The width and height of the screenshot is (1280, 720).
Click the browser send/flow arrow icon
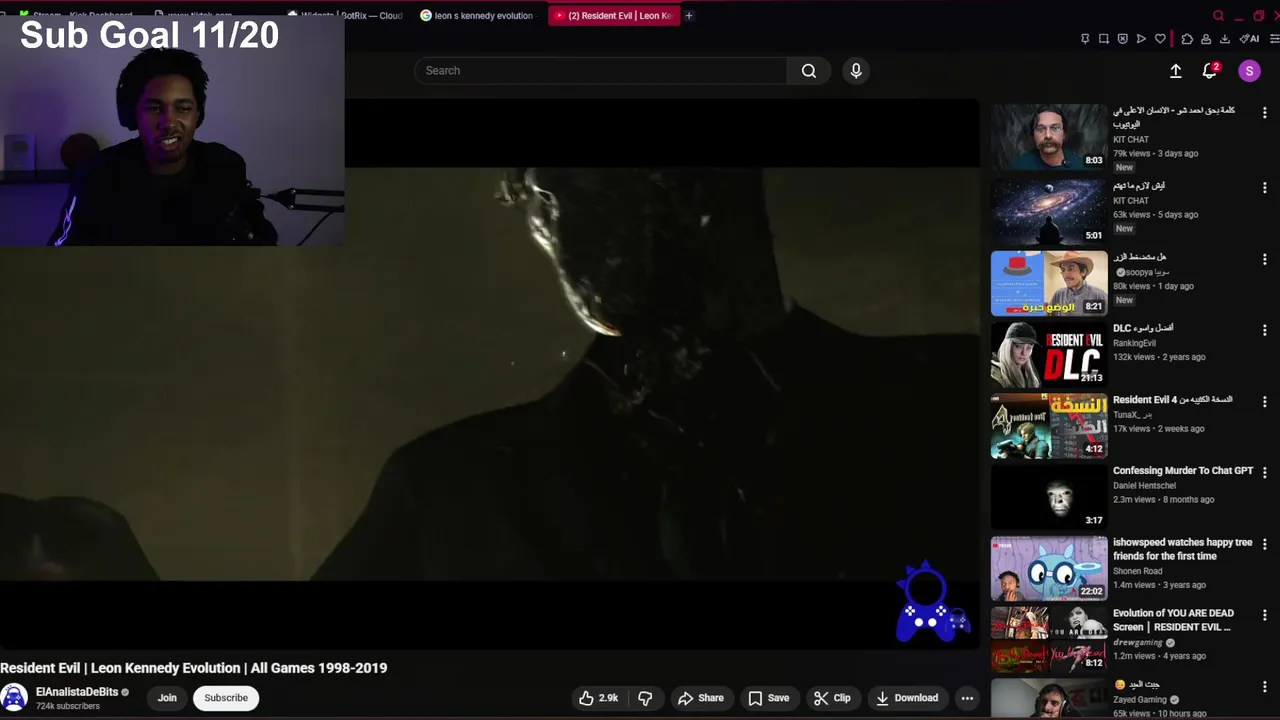1141,39
